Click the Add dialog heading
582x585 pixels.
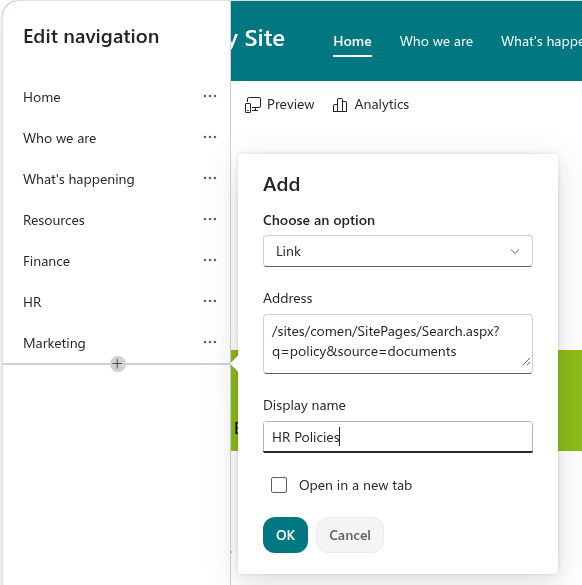coord(281,184)
